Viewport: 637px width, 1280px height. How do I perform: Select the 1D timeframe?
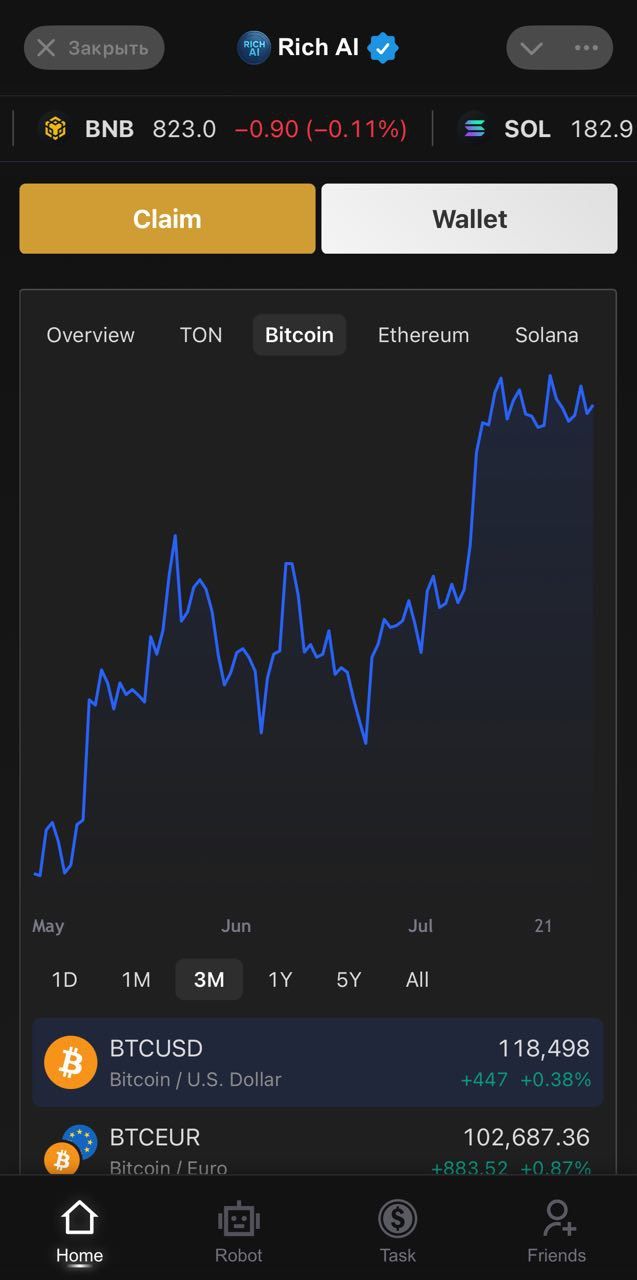point(64,979)
